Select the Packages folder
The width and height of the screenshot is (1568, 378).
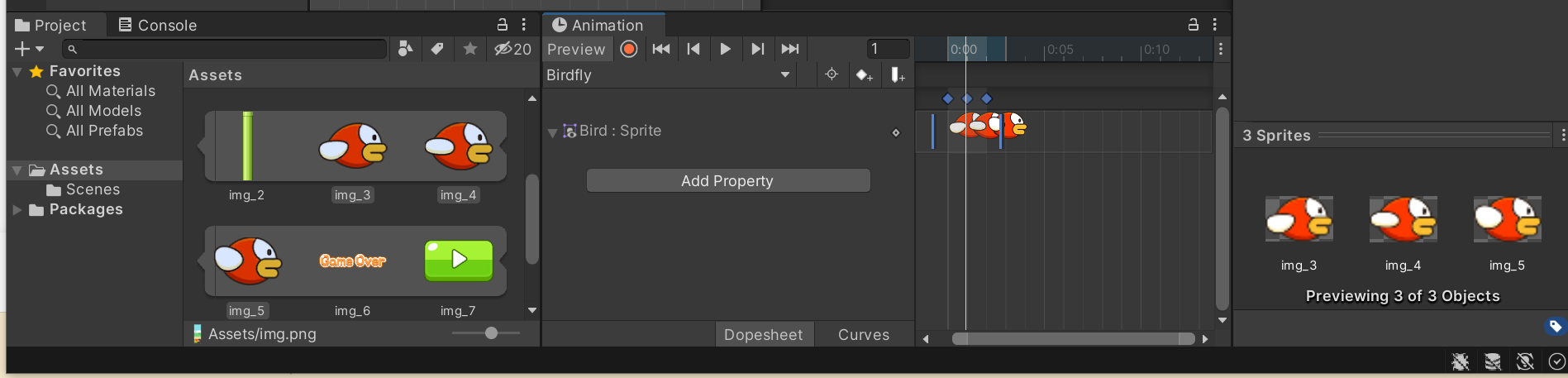(76, 209)
